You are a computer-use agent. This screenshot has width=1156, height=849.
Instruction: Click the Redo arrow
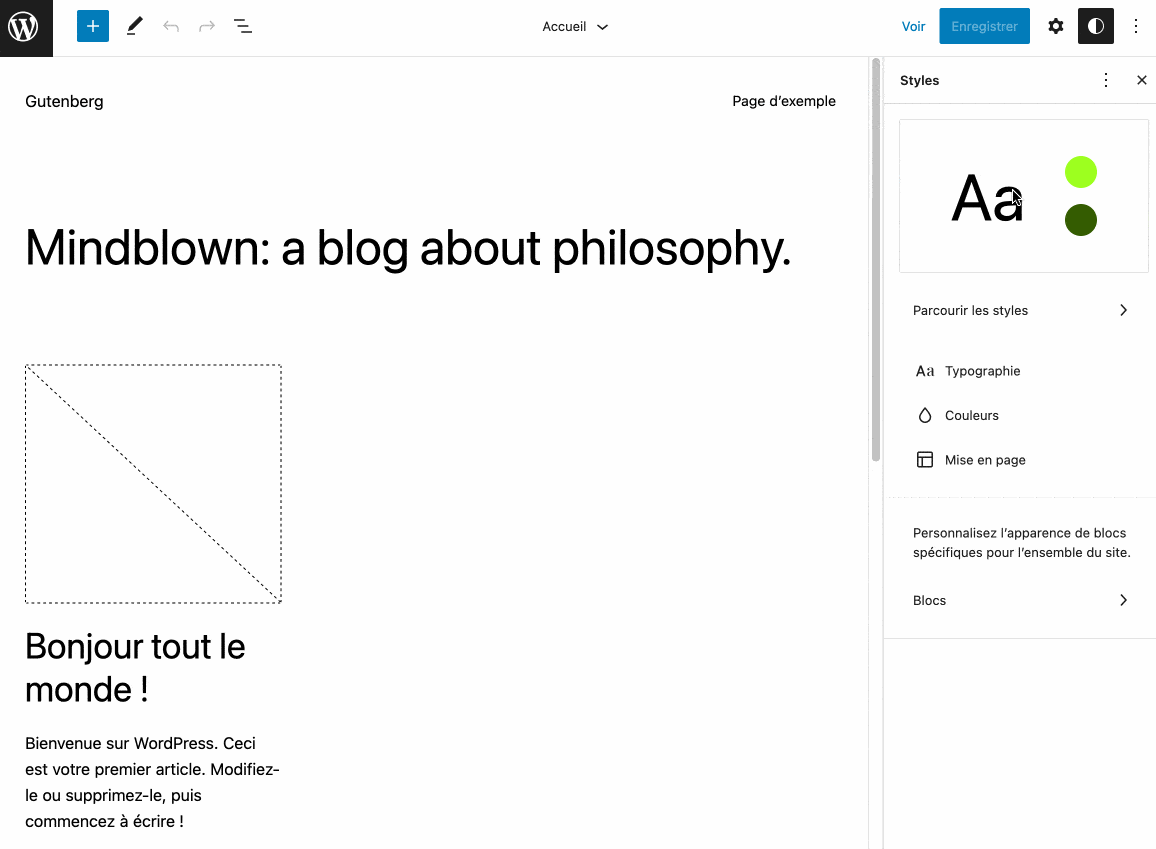(x=207, y=27)
